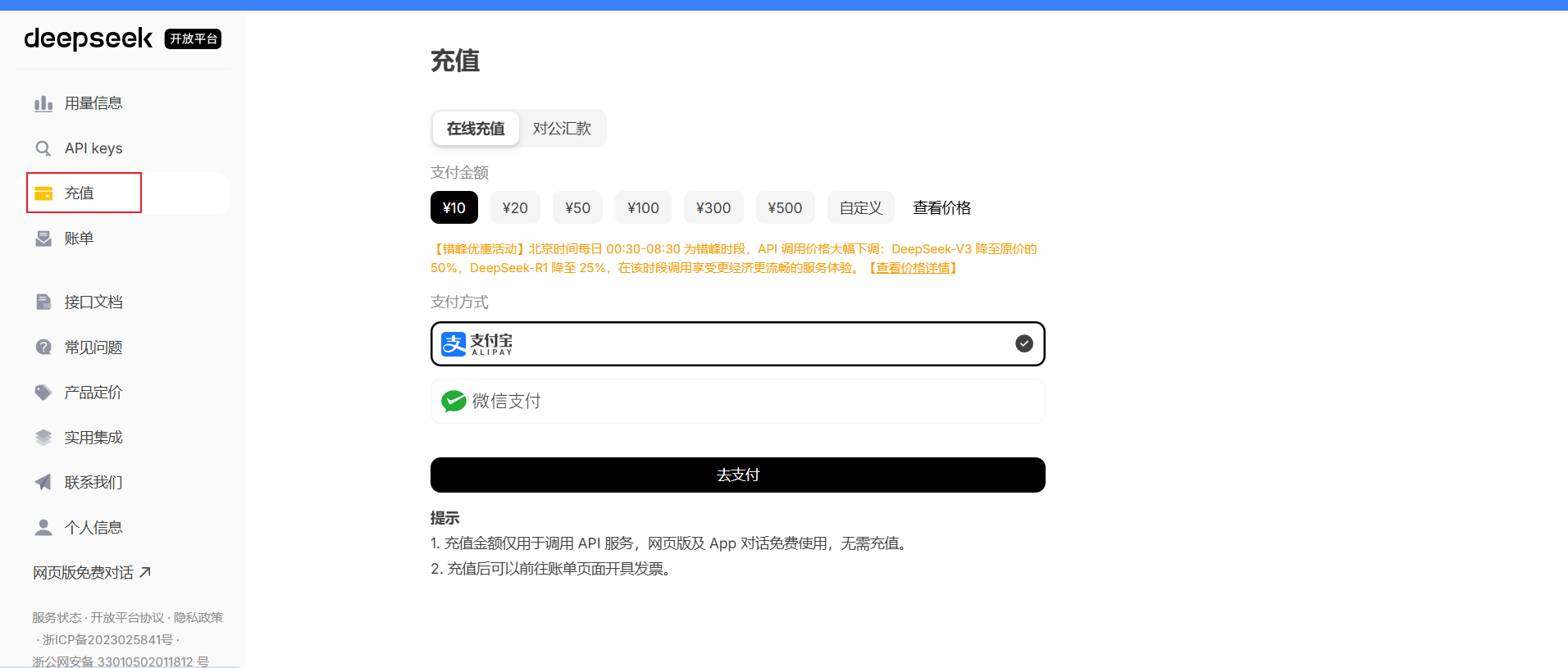Go to 充值 sidebar item
Image resolution: width=1568 pixels, height=668 pixels.
[x=123, y=193]
